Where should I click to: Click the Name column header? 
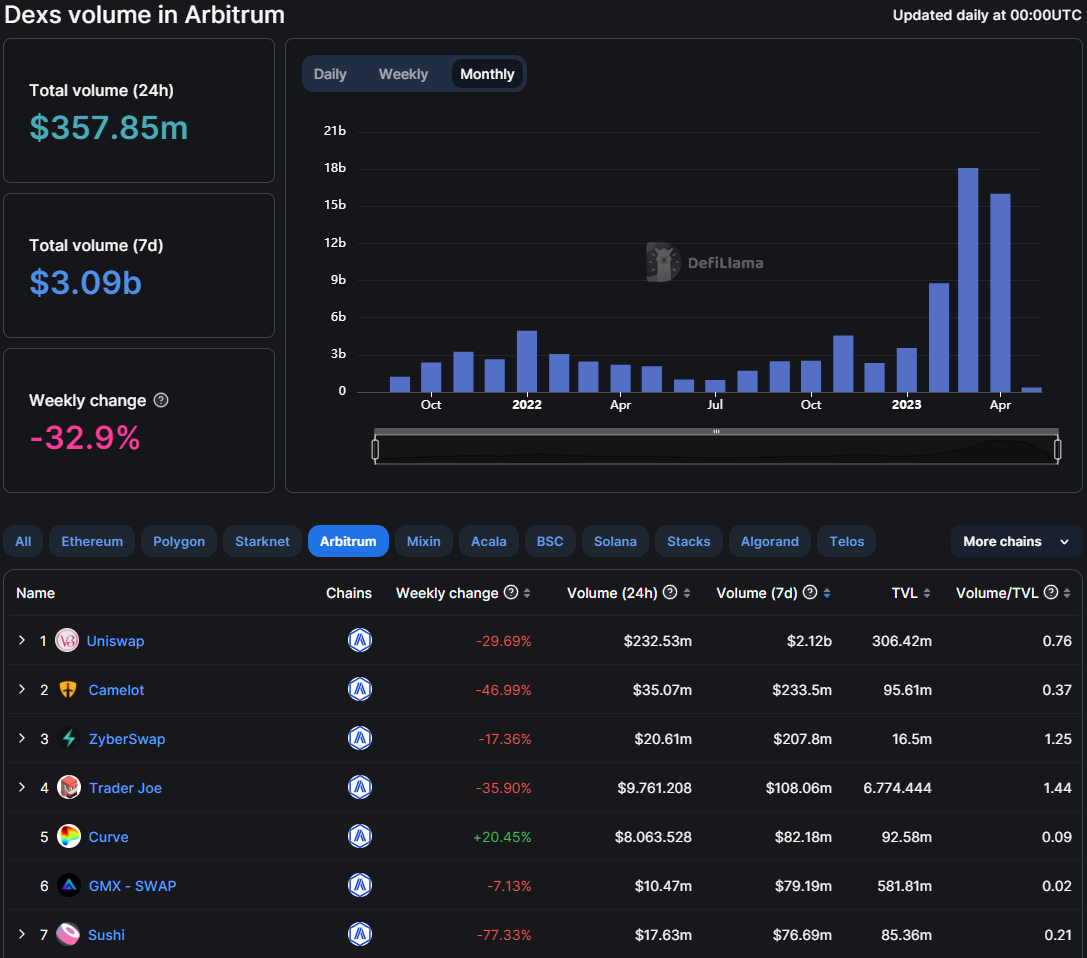tap(35, 593)
